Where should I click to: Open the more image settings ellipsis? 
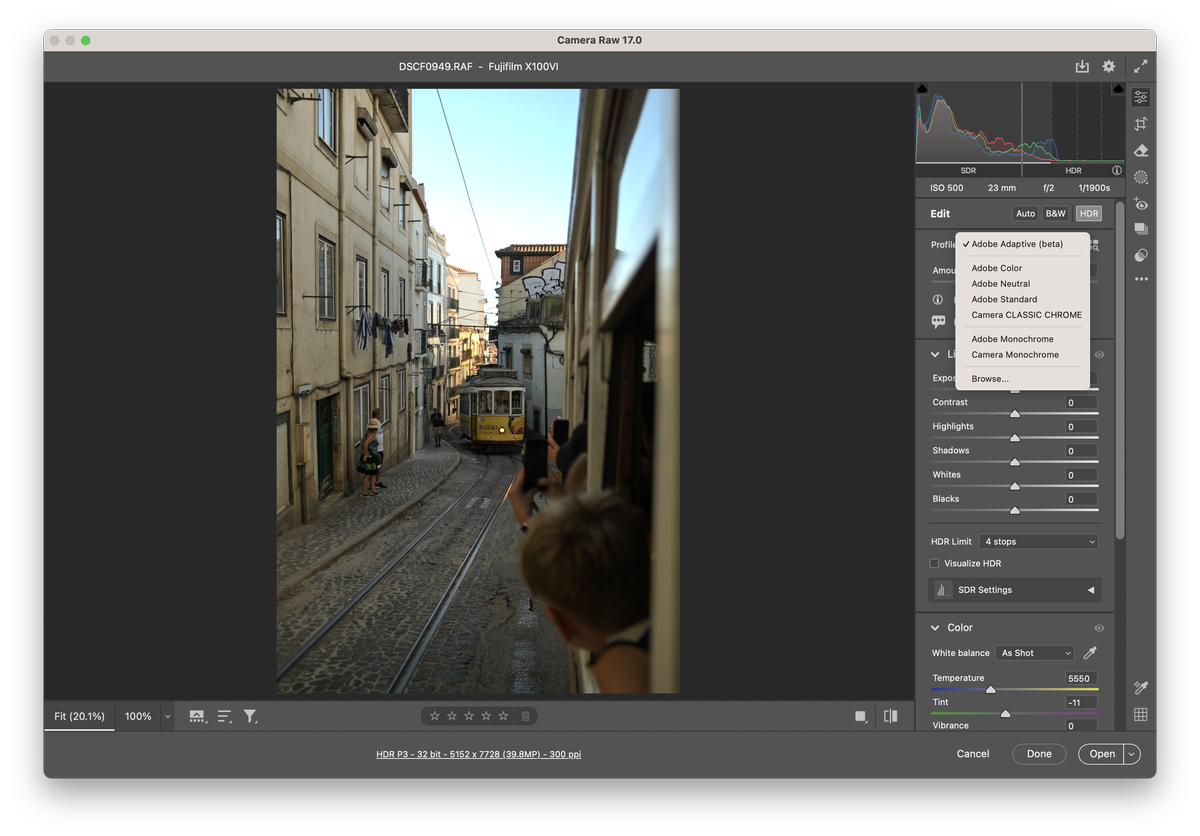pyautogui.click(x=1141, y=279)
